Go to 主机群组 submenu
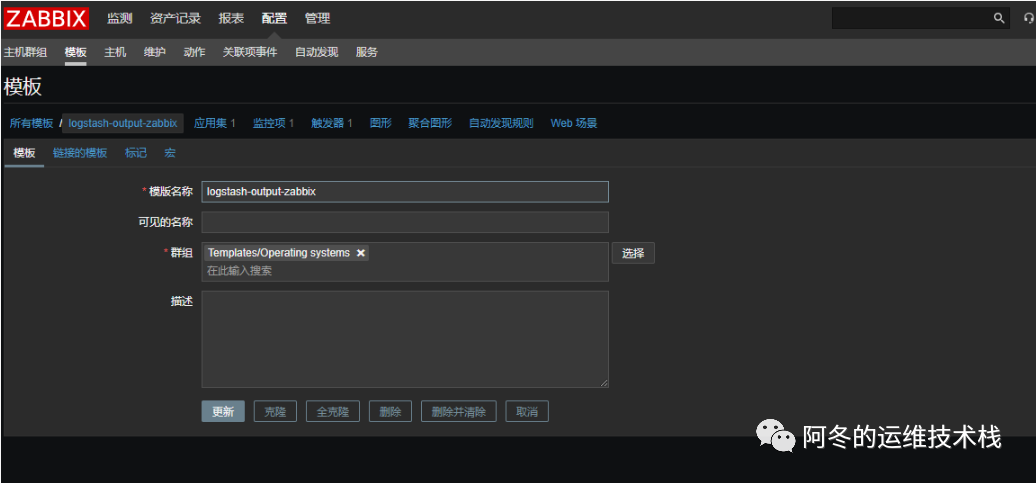This screenshot has height=483, width=1036. pyautogui.click(x=25, y=52)
